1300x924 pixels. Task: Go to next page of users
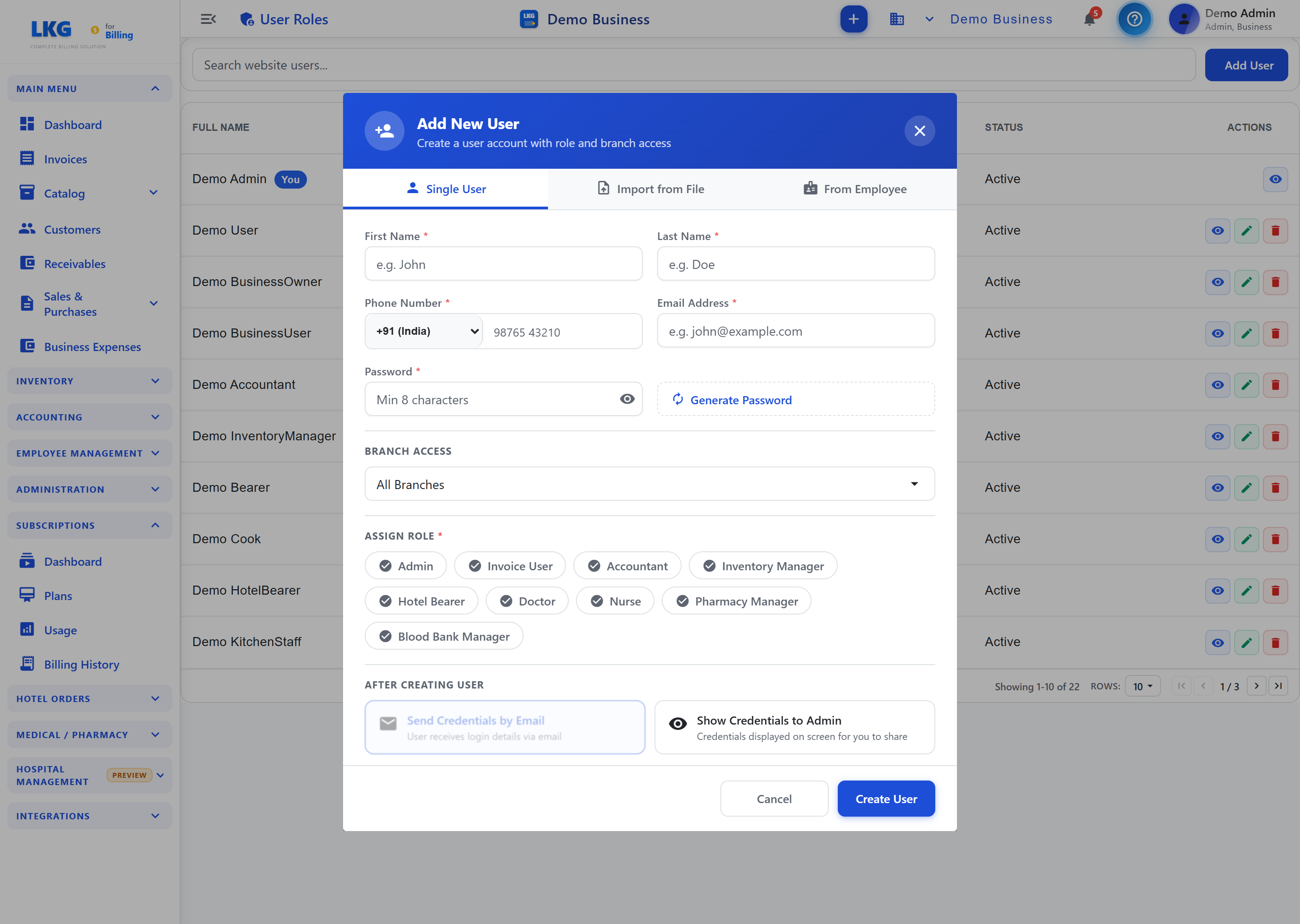click(1256, 686)
